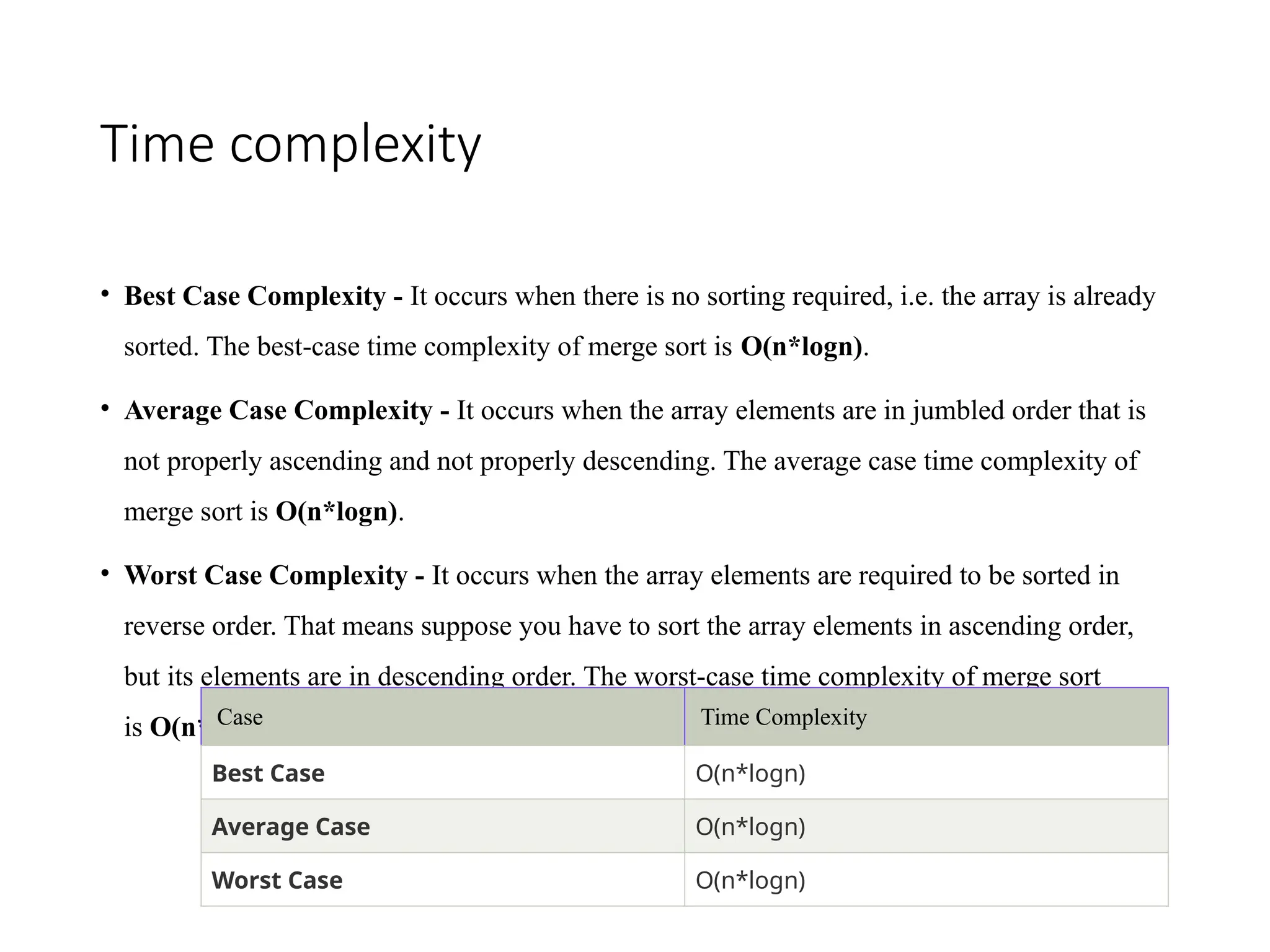Image resolution: width=1270 pixels, height=952 pixels.
Task: Click the "Average Case" table row label
Action: point(290,827)
